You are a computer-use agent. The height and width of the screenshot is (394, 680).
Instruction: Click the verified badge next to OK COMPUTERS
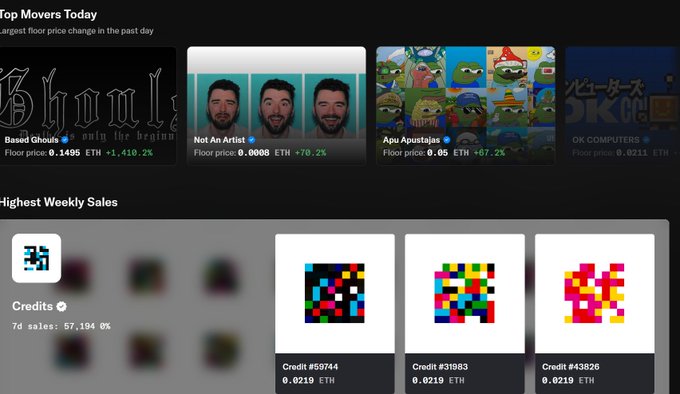coord(646,140)
